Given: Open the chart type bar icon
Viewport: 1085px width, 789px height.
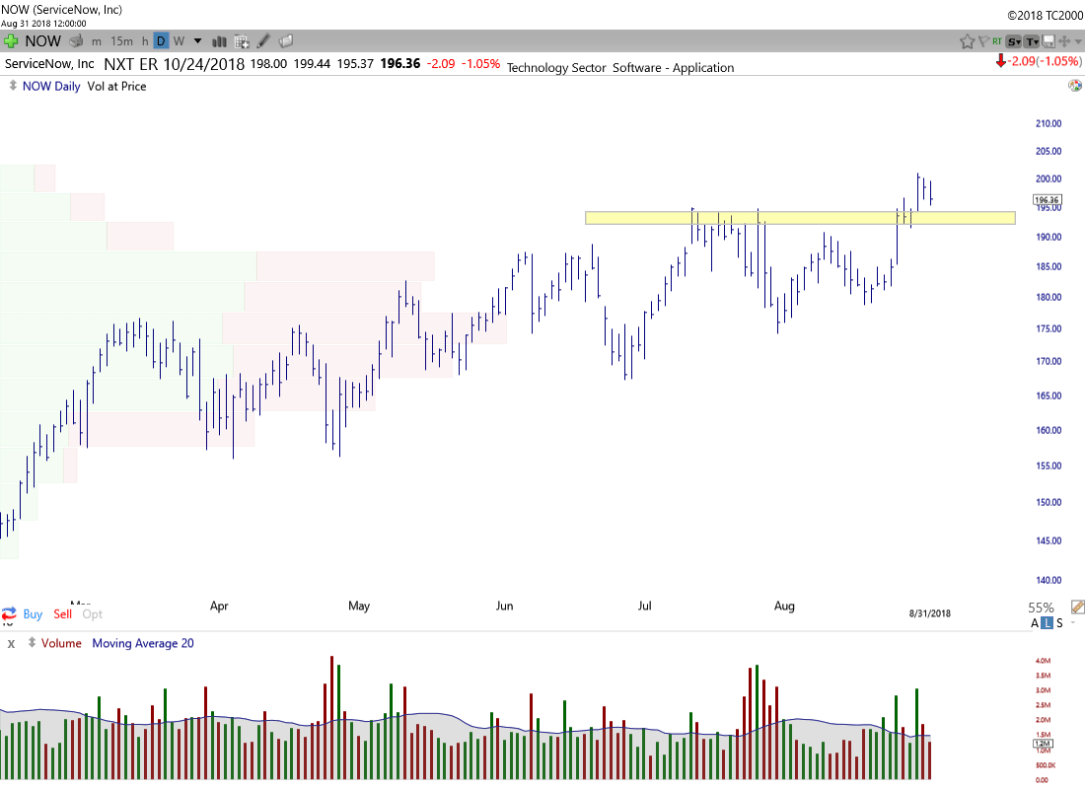Looking at the screenshot, I should tap(219, 41).
